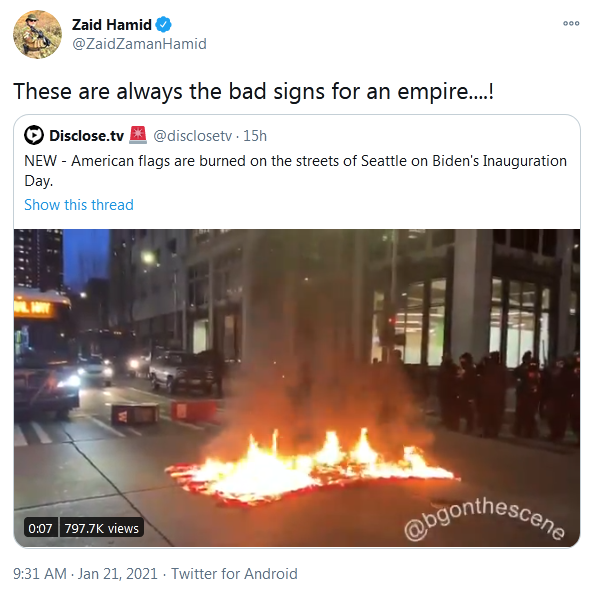The height and width of the screenshot is (590, 596).
Task: Play the burning flag video thumbnail
Action: click(297, 388)
